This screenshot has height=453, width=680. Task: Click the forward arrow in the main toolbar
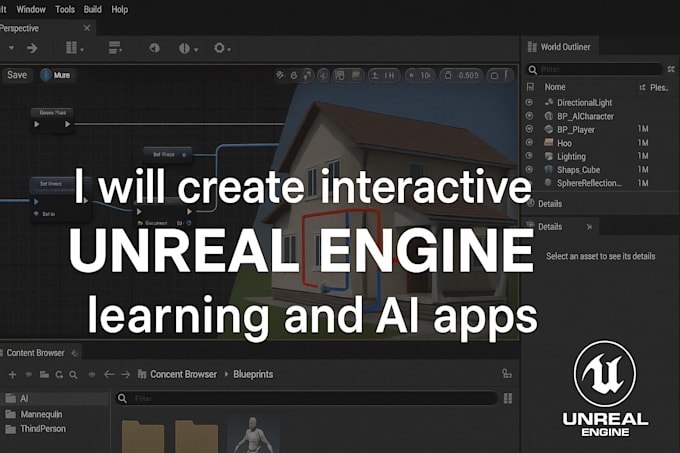click(x=32, y=48)
